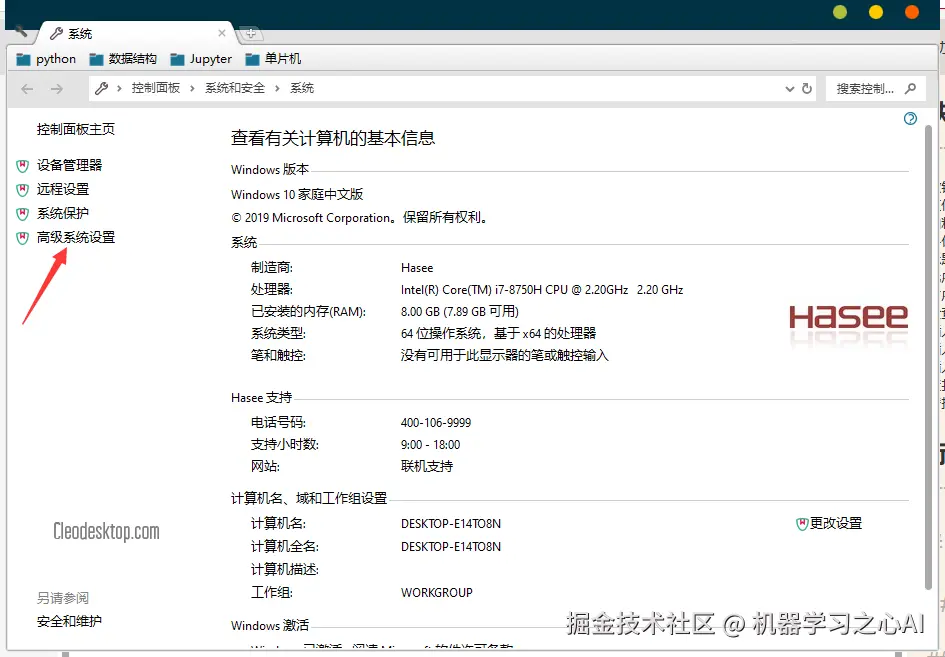The height and width of the screenshot is (657, 945).
Task: Click the wrench icon in address bar
Action: click(x=101, y=89)
